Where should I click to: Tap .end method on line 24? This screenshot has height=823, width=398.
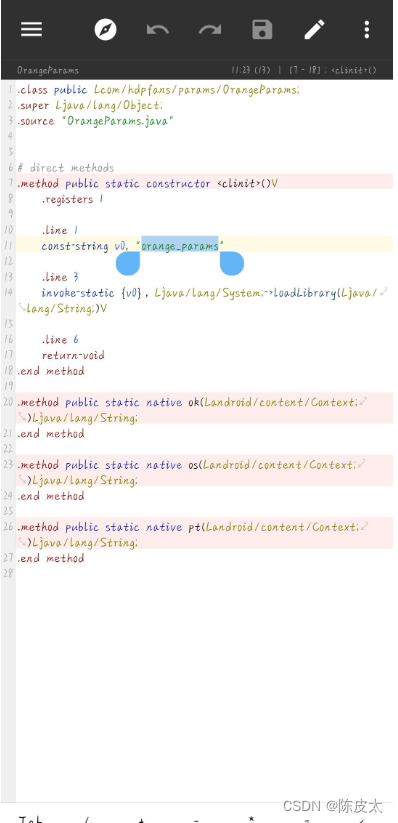[x=50, y=496]
